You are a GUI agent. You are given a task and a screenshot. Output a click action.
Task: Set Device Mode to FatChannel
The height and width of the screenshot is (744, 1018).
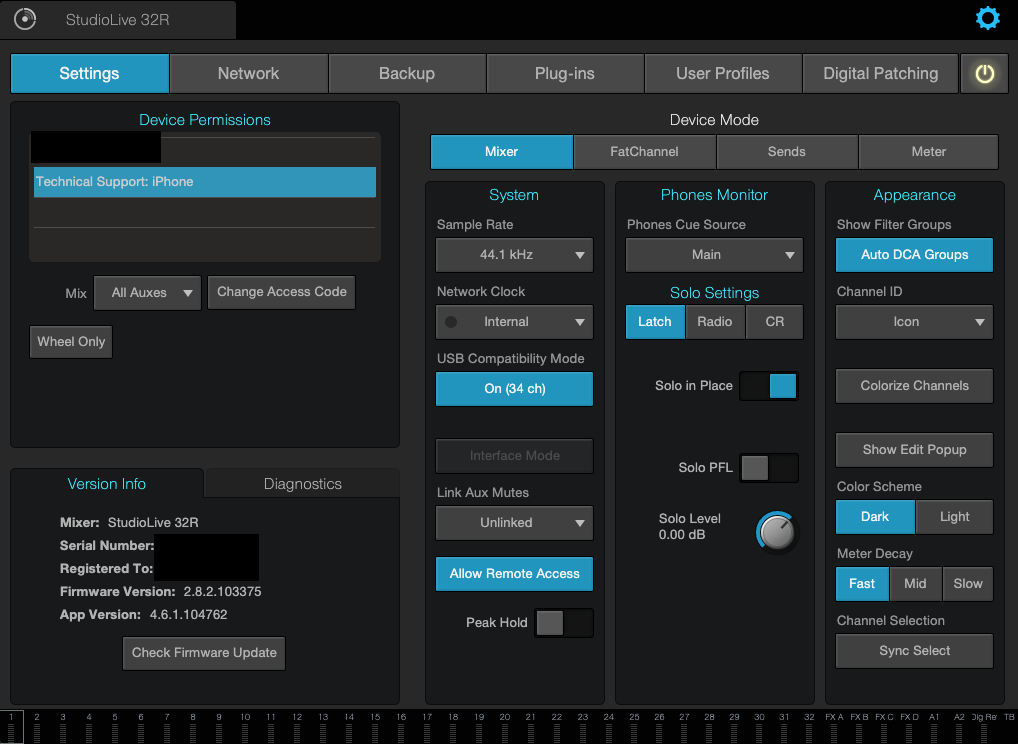click(x=644, y=152)
